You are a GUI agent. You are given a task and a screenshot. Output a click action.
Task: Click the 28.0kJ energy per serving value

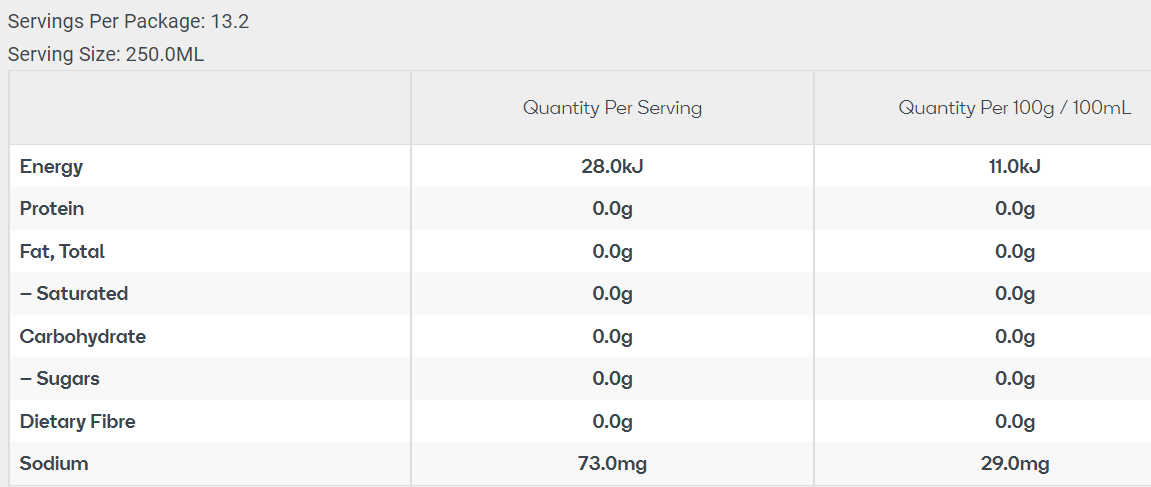(x=612, y=167)
